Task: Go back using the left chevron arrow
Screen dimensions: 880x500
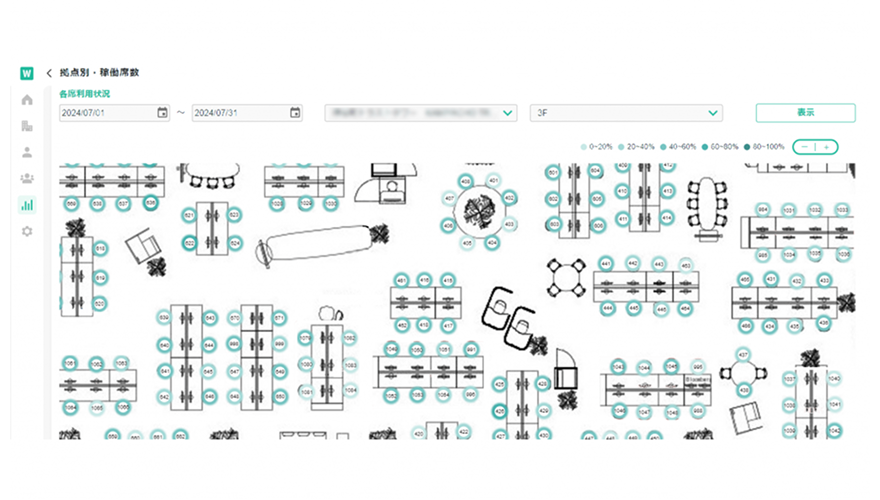Action: pyautogui.click(x=49, y=73)
